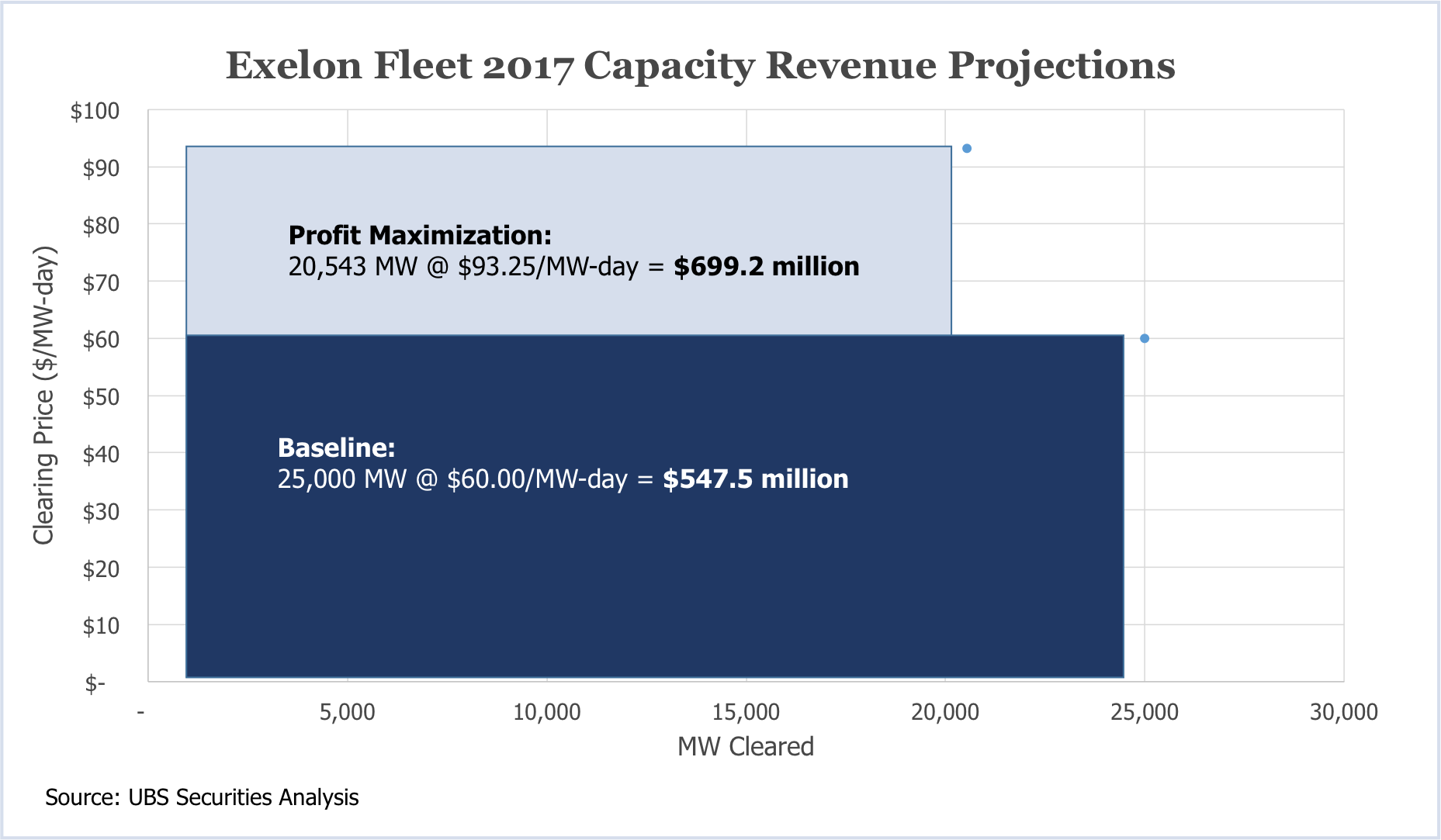Screen dimensions: 1441x840
Task: Click the UBS Securities Analysis source note
Action: (202, 797)
